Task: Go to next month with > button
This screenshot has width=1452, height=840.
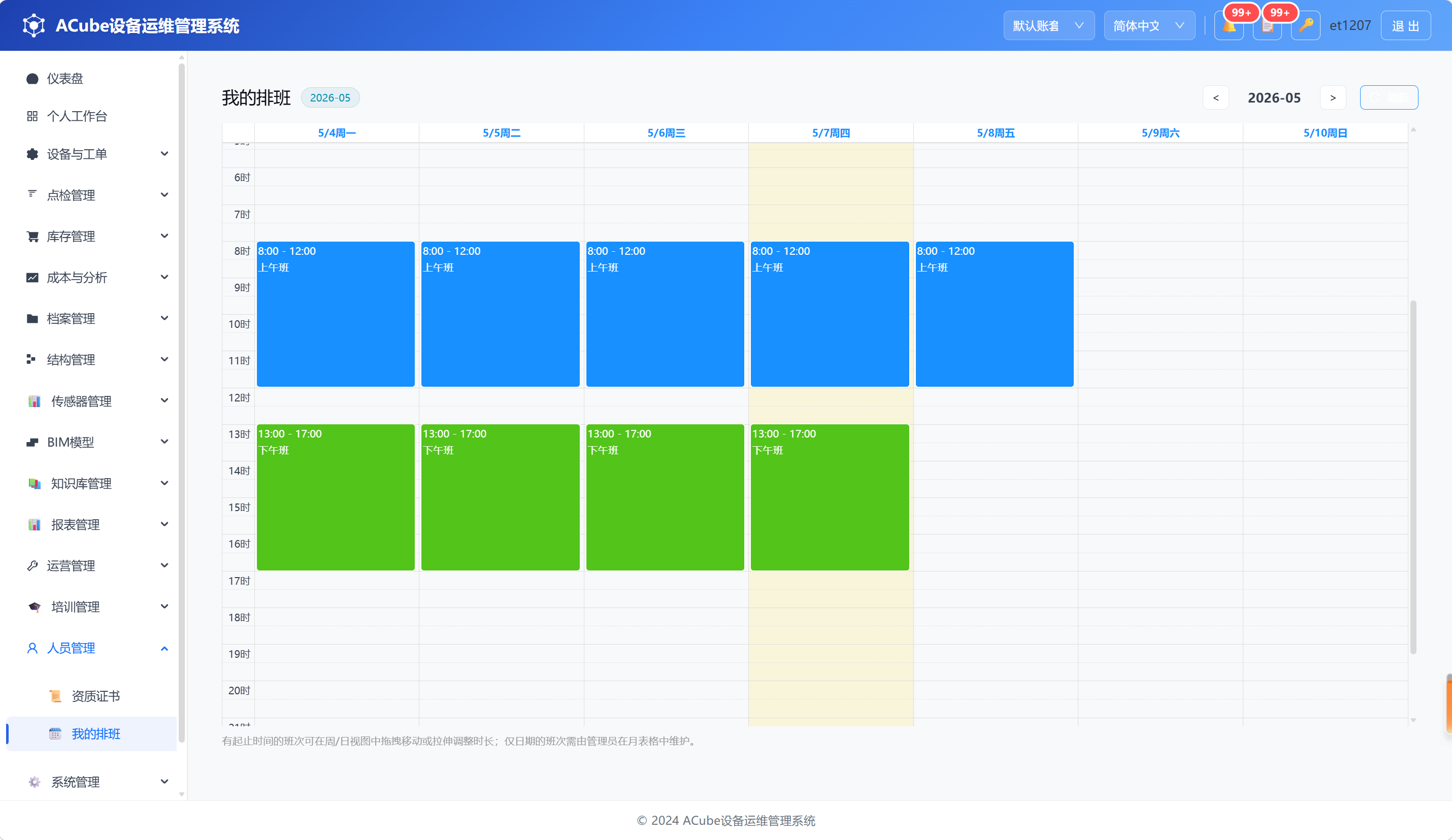Action: [1333, 97]
